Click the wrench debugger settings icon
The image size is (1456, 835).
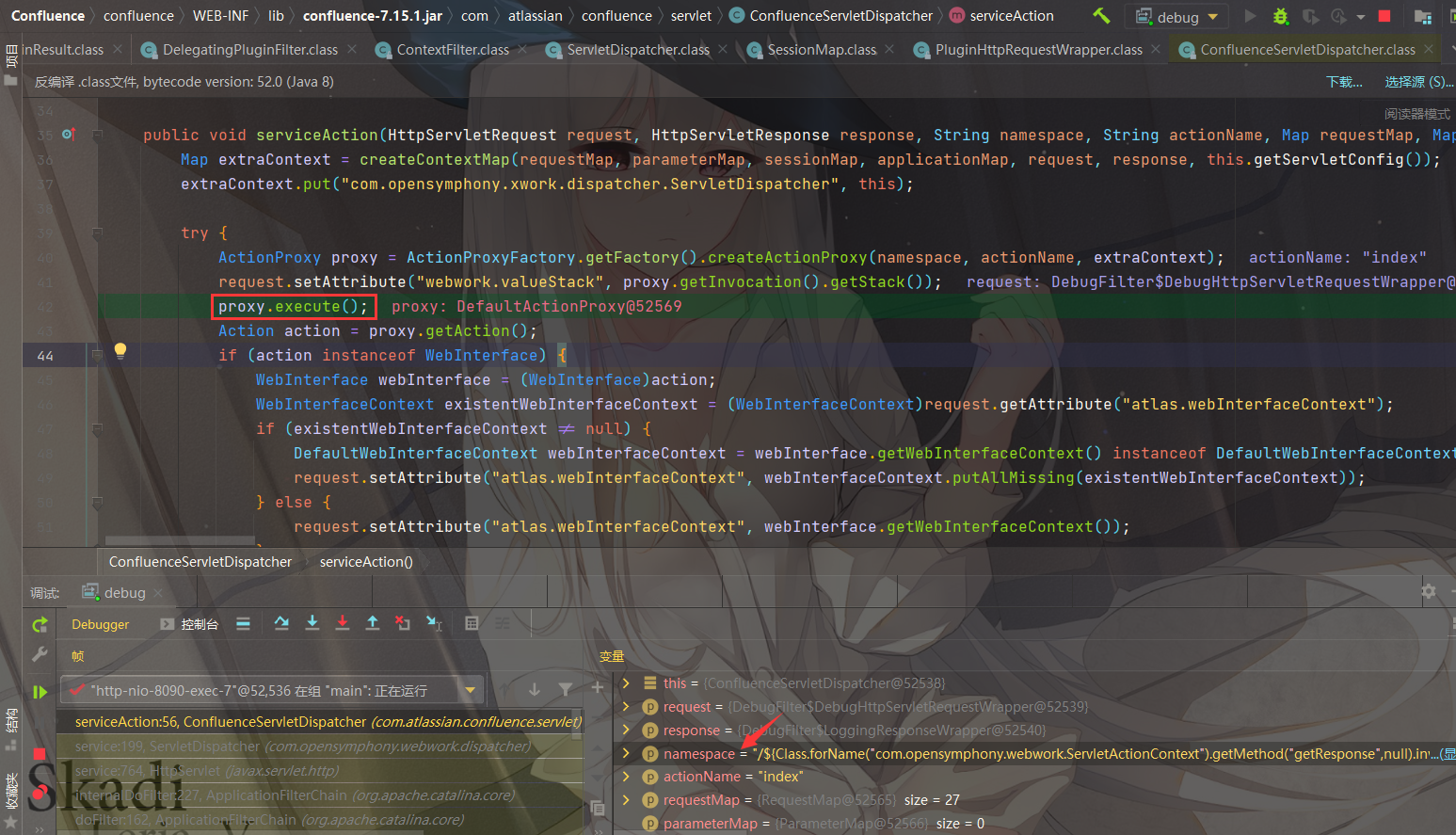(40, 654)
